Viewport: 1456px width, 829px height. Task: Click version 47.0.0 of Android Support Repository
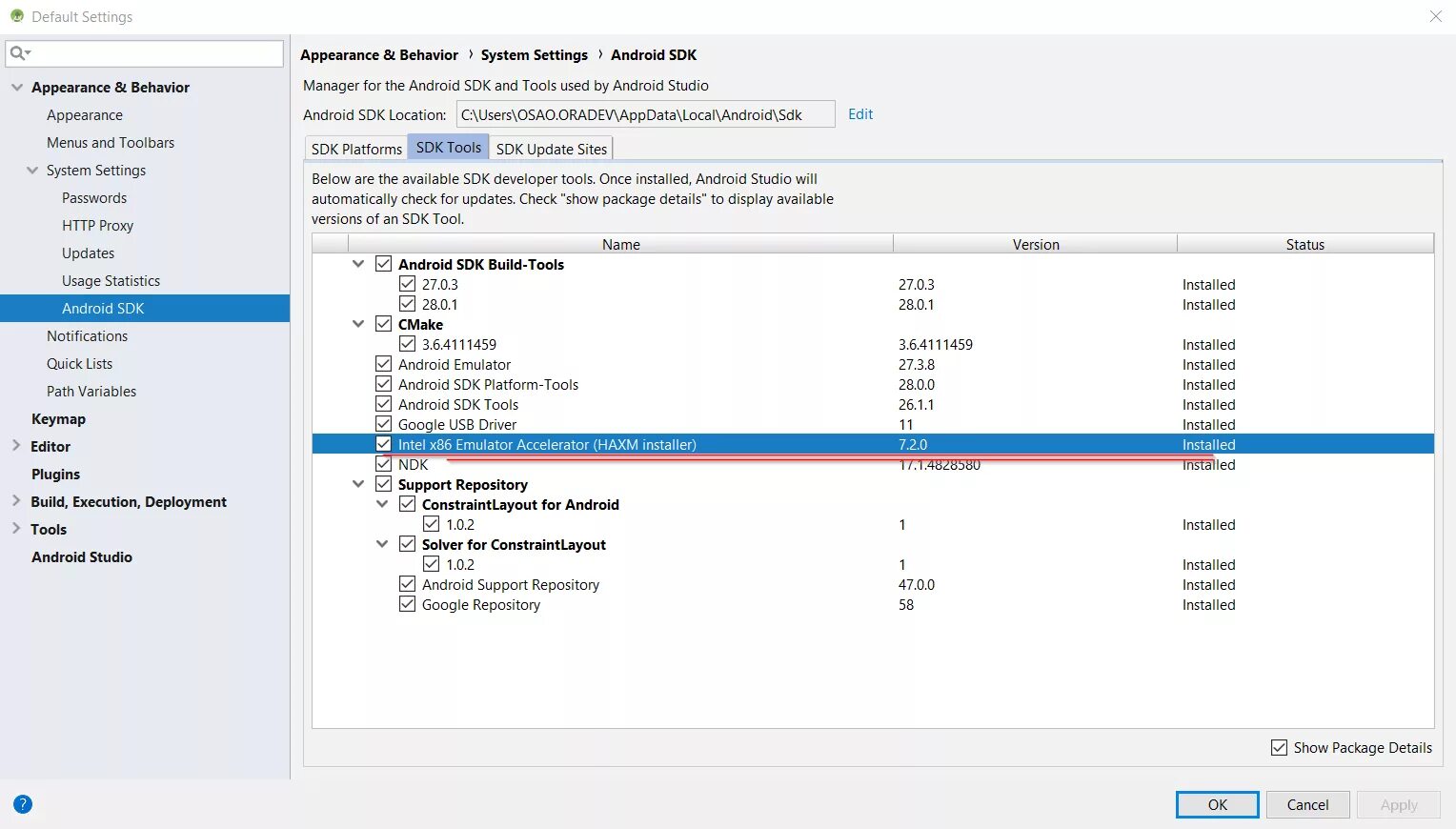917,584
